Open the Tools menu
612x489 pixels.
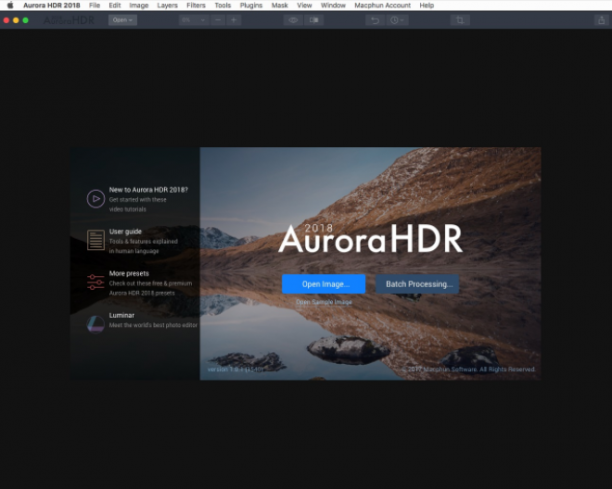click(x=223, y=5)
